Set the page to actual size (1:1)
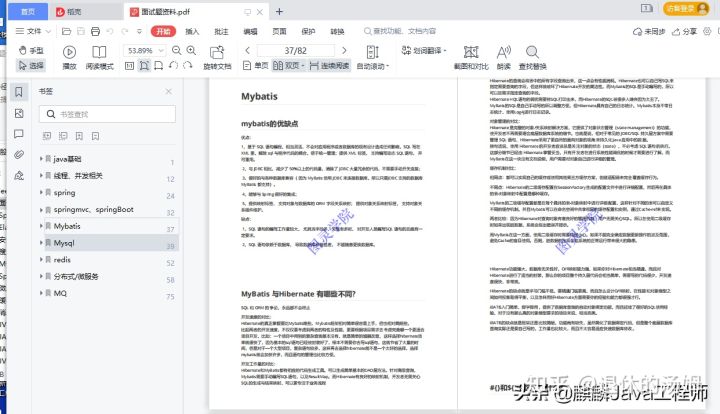The image size is (720, 414). [x=129, y=66]
